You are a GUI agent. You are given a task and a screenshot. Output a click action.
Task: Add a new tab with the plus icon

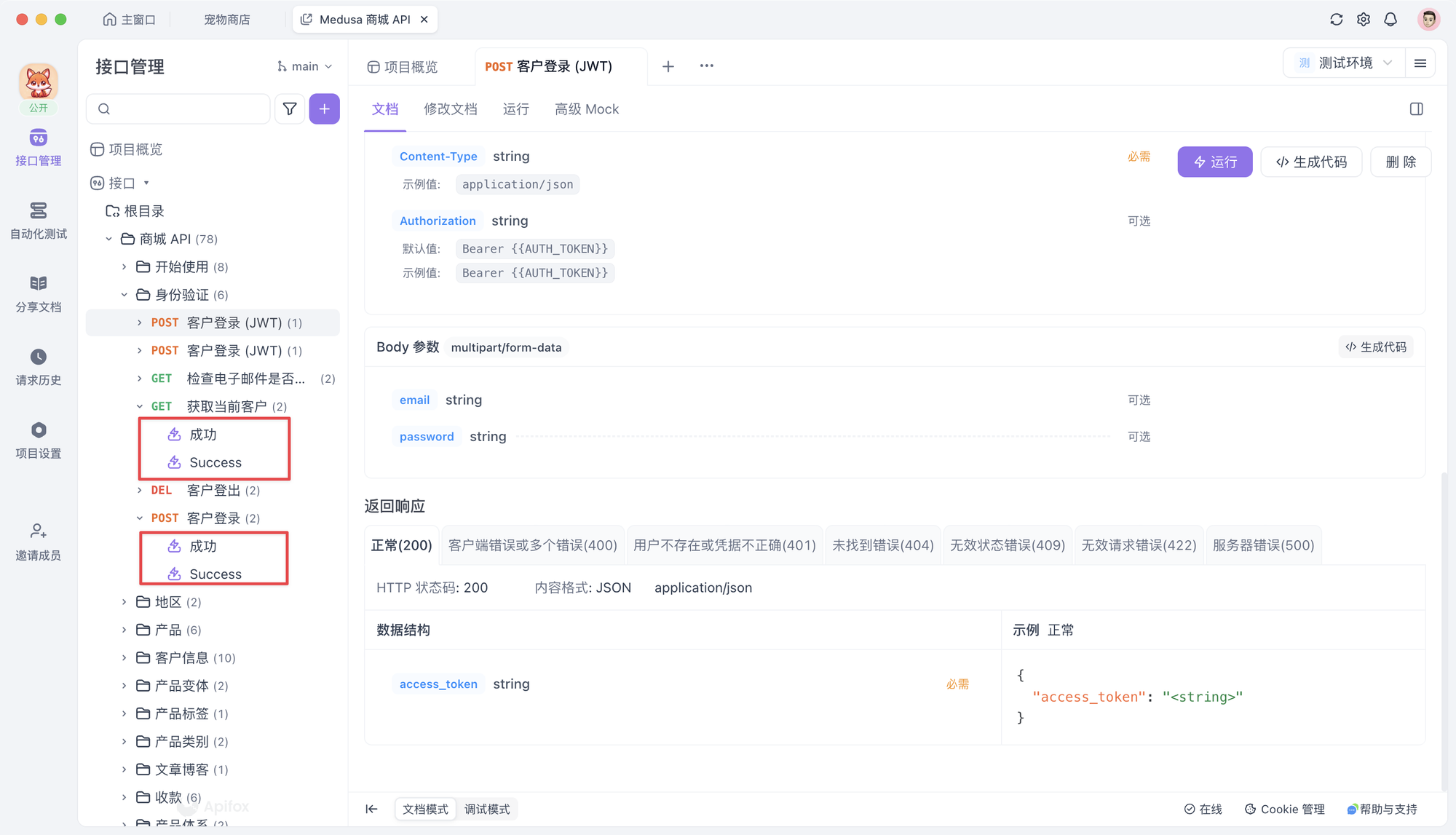pos(668,66)
